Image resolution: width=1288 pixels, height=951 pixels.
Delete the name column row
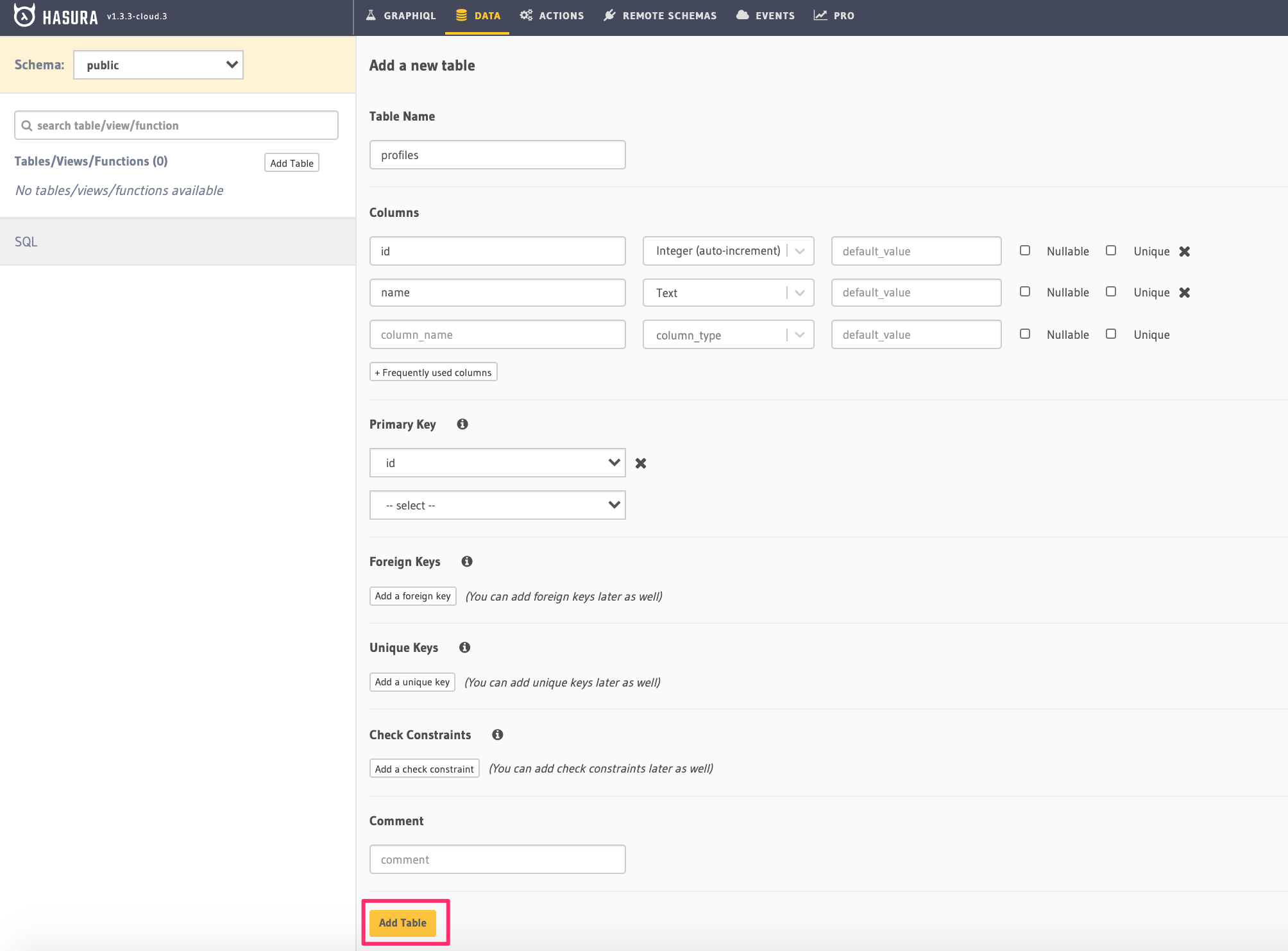[1184, 293]
